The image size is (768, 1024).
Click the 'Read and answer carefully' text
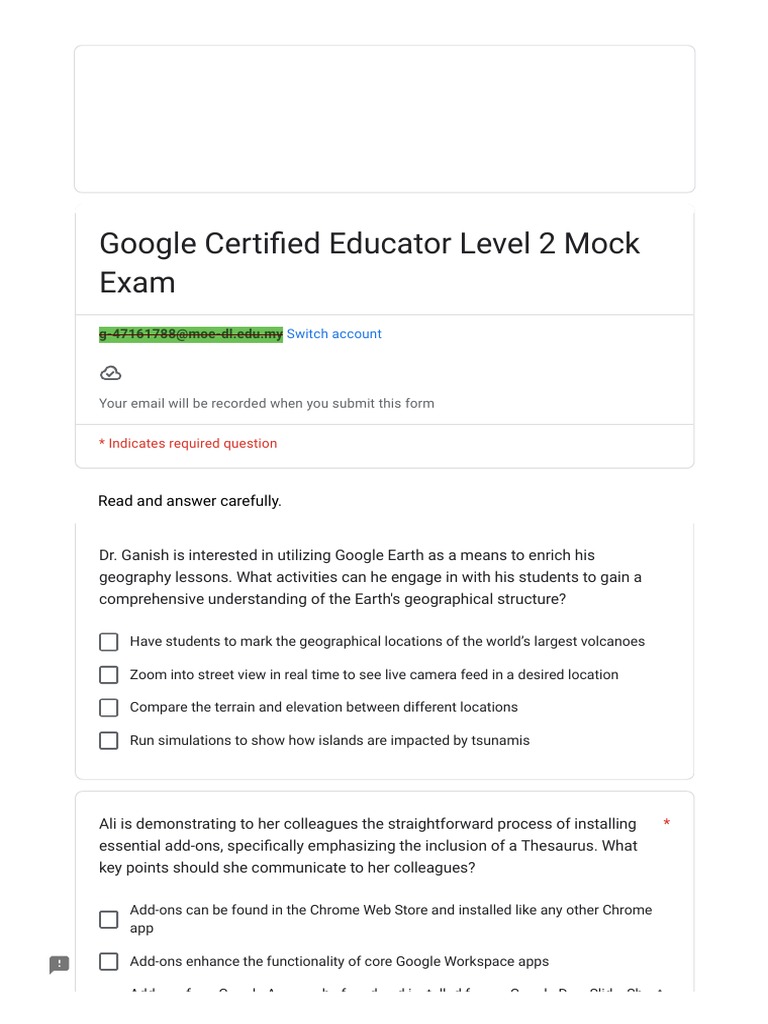tap(190, 501)
